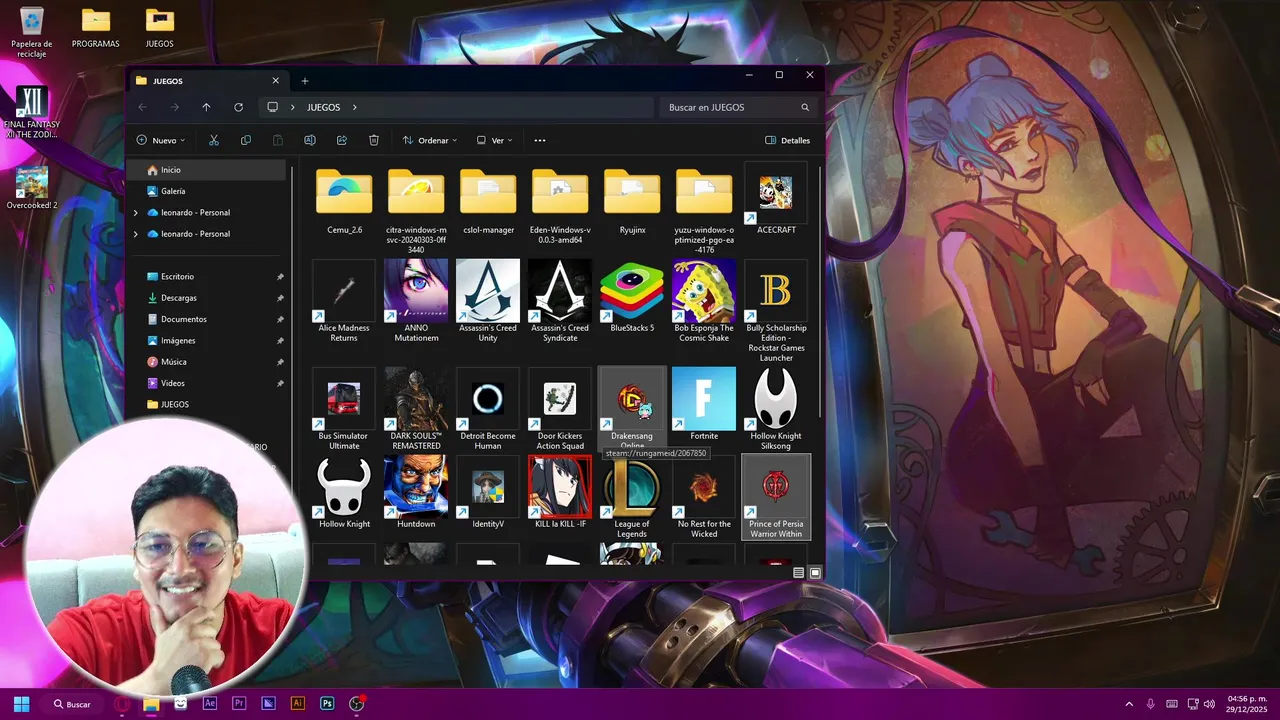The height and width of the screenshot is (720, 1280).
Task: Open After Effects from the taskbar
Action: (210, 704)
